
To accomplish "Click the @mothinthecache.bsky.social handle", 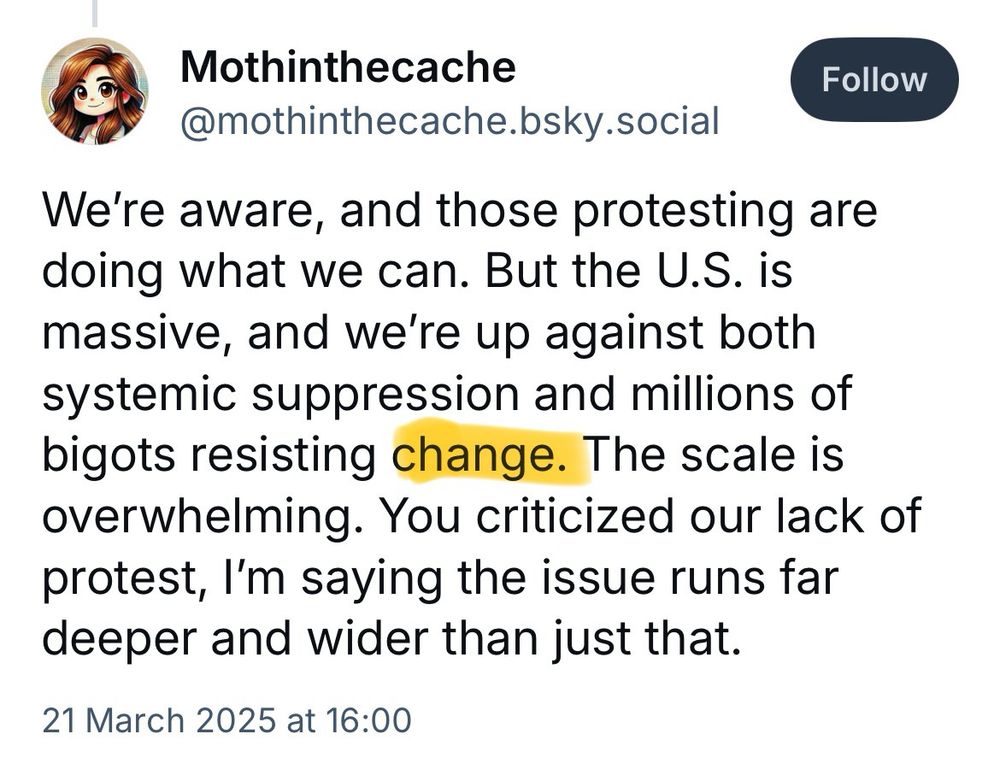I will [x=449, y=121].
